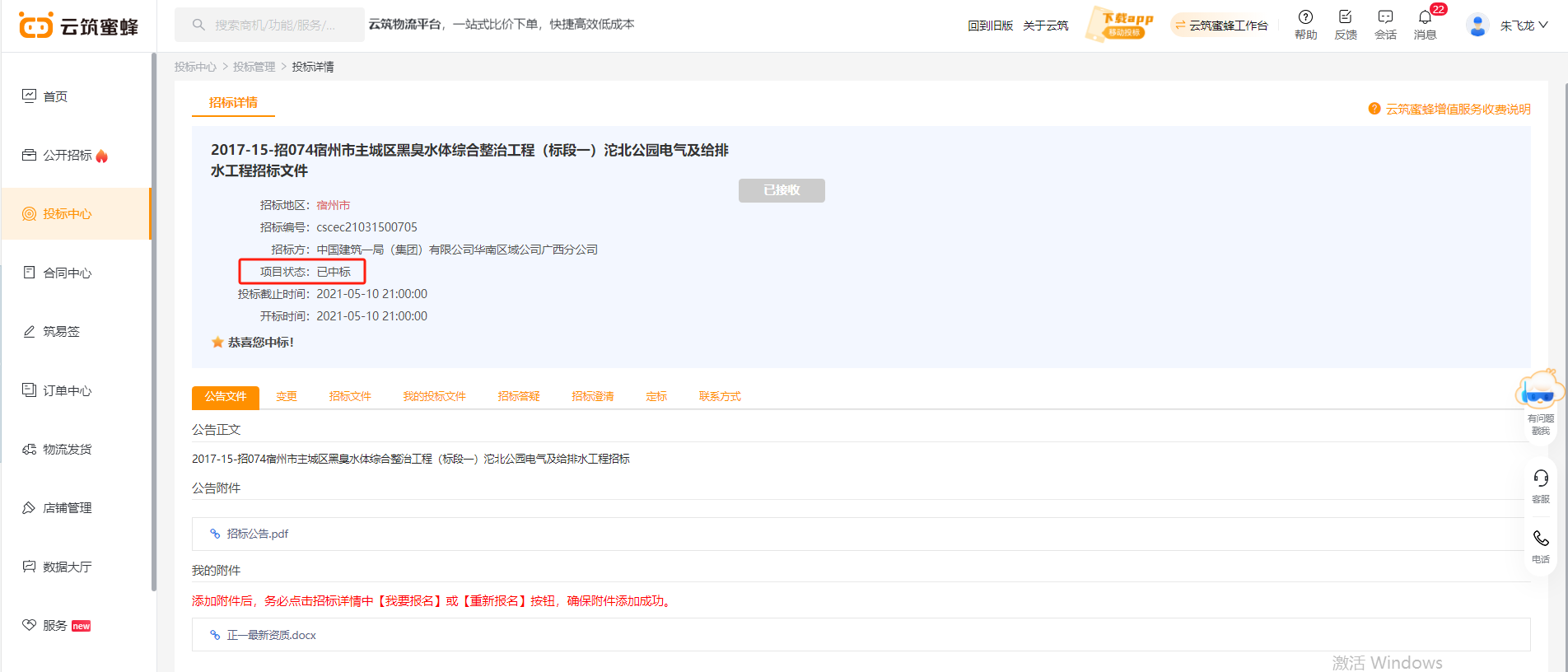Viewport: 1568px width, 672px height.
Task: Select the 我的投标文件 tab
Action: pos(434,397)
